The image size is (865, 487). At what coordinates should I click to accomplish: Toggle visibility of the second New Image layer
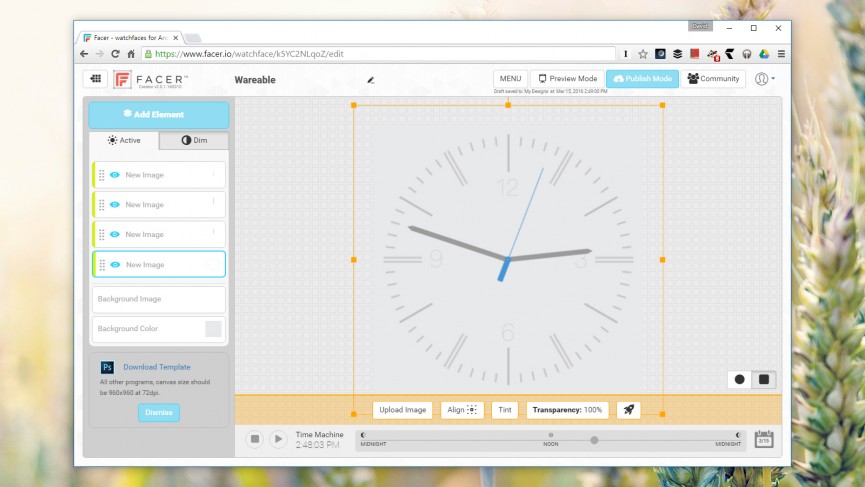(x=114, y=205)
